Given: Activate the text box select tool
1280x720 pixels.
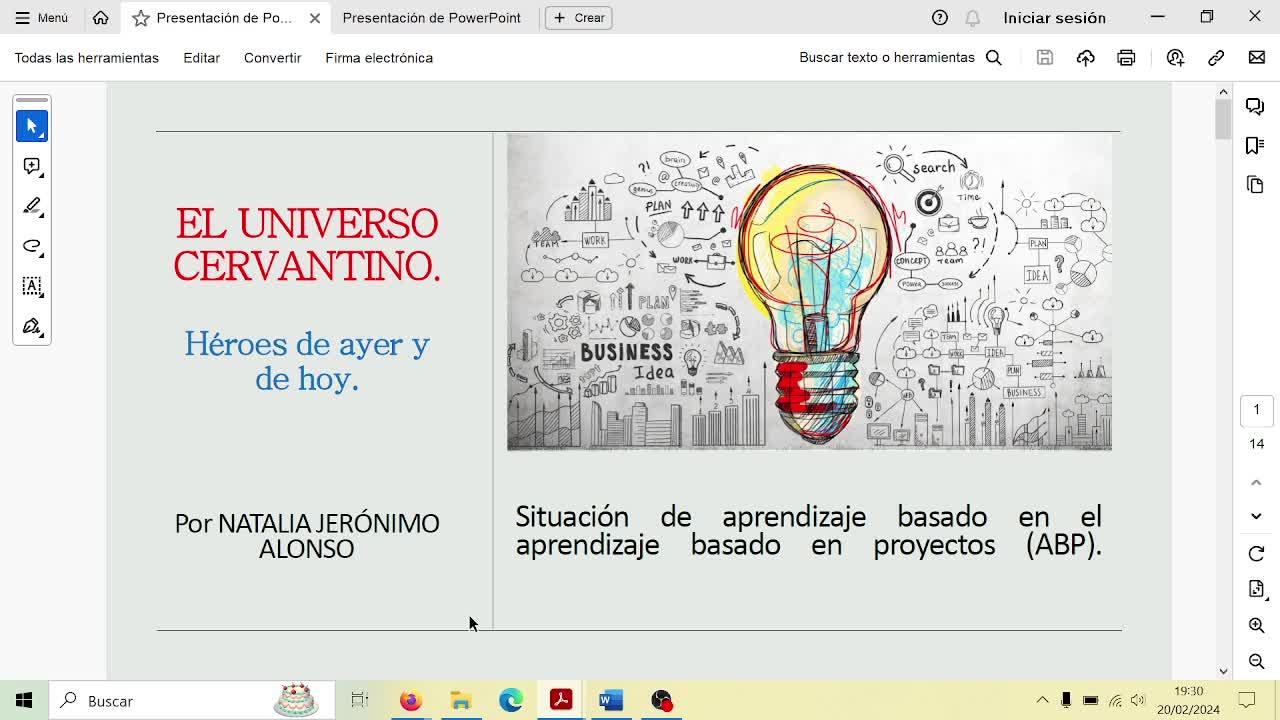Looking at the screenshot, I should click(32, 286).
